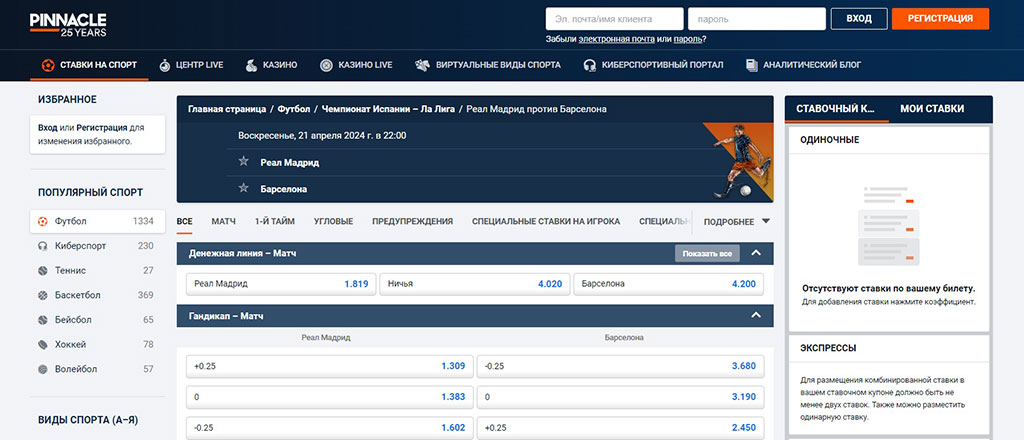Go to the Футбол breadcrumb
Screen dimensions: 1024x440
294,109
